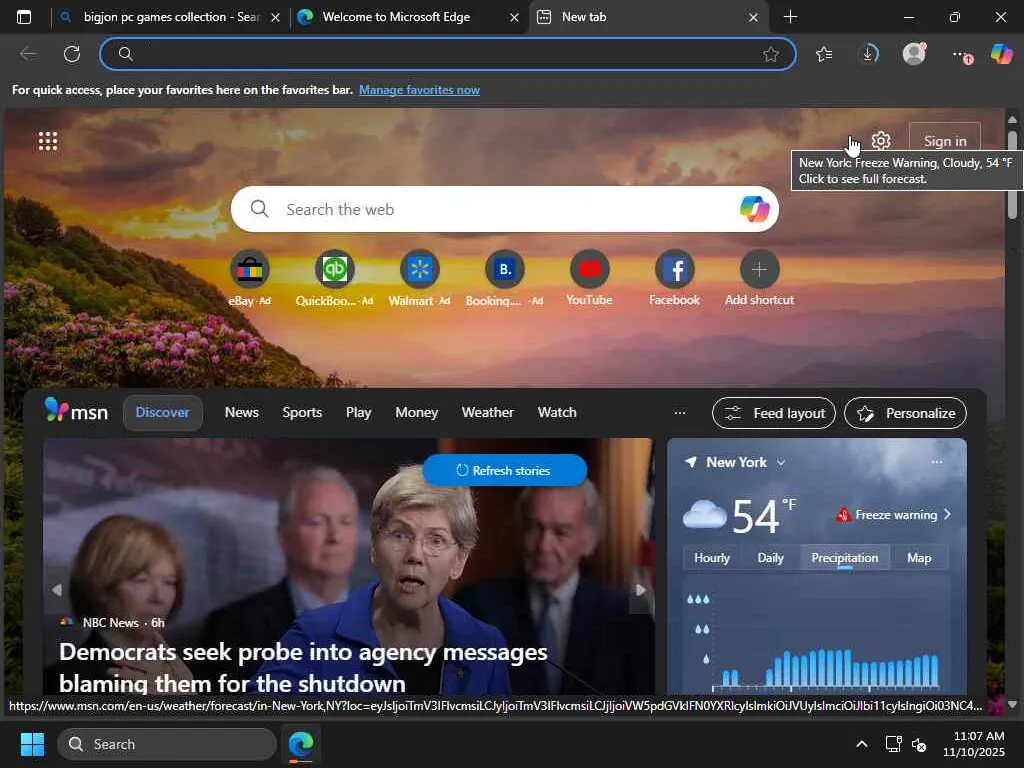Open the Democrats seek probe headline
This screenshot has height=768, width=1024.
[x=304, y=667]
